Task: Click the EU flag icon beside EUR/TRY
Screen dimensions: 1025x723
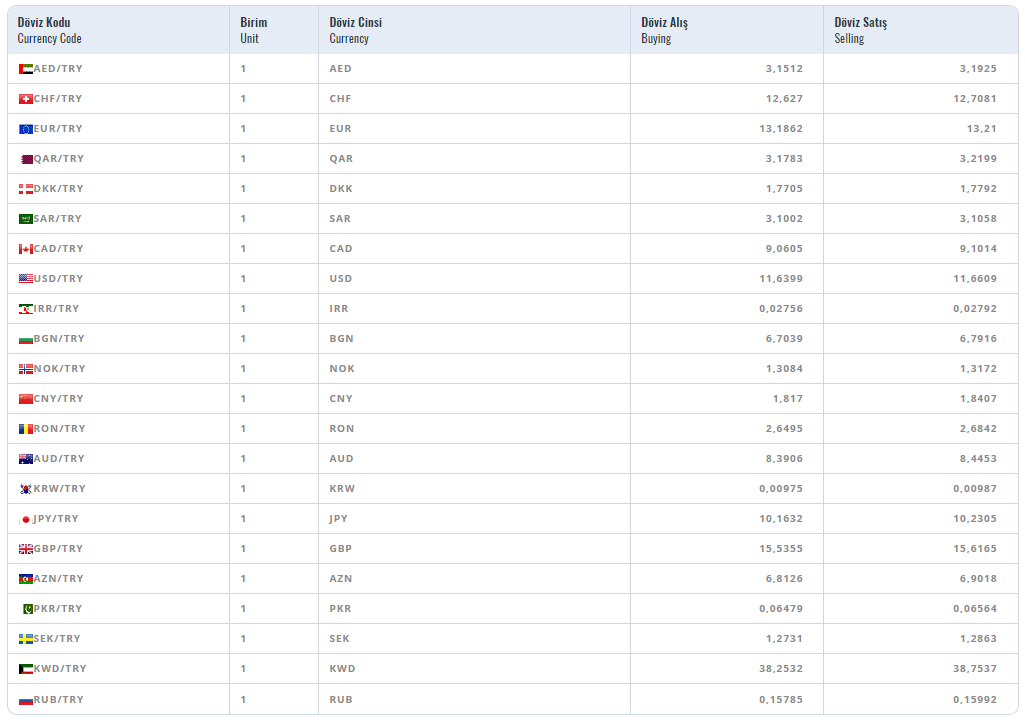Action: (25, 129)
